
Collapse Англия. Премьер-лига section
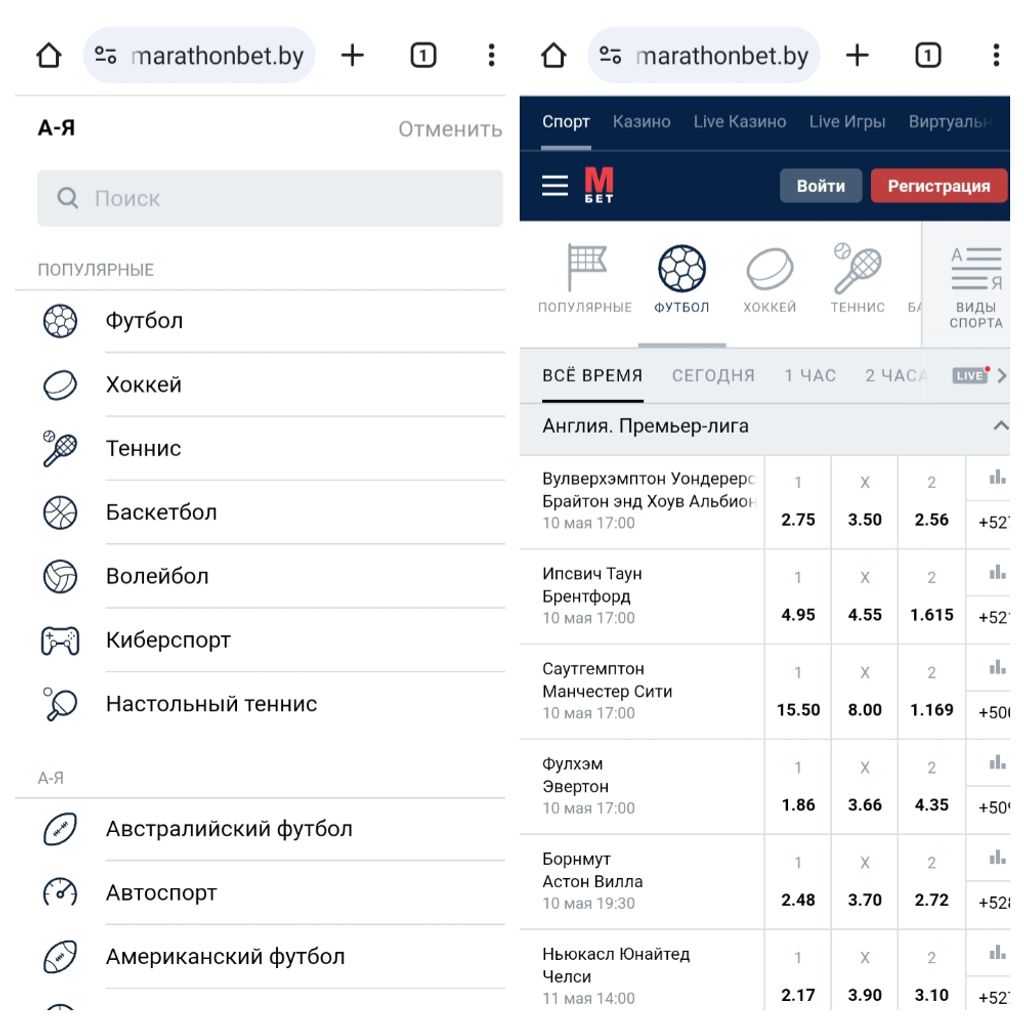click(1000, 426)
